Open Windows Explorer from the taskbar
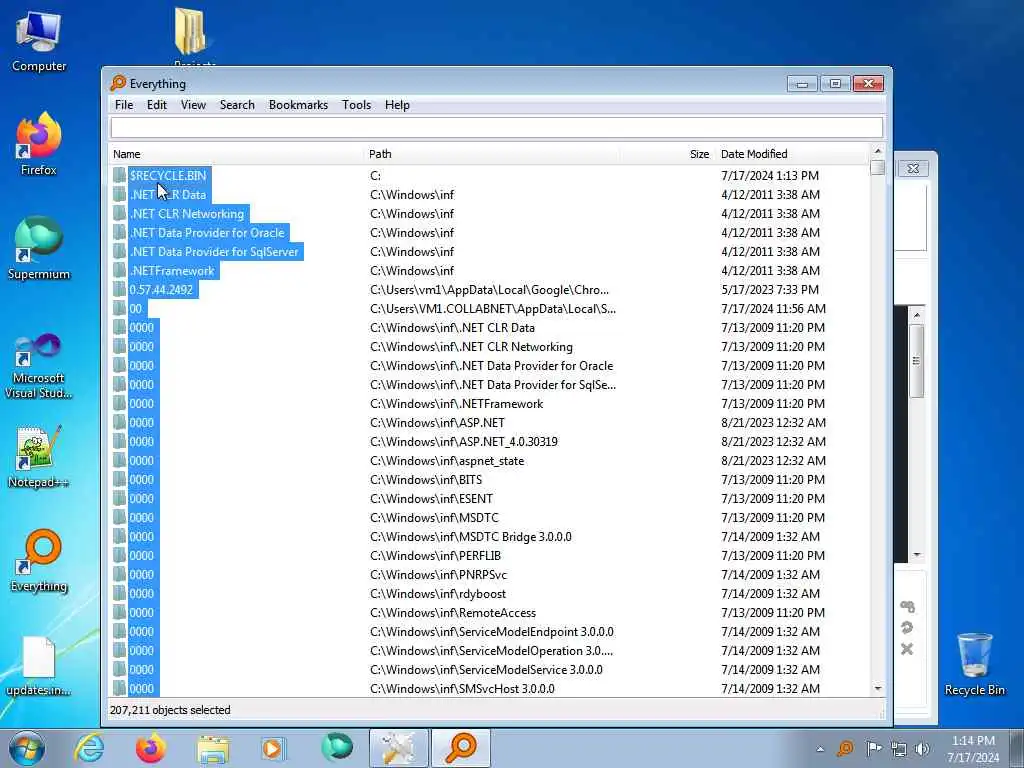 coord(213,749)
